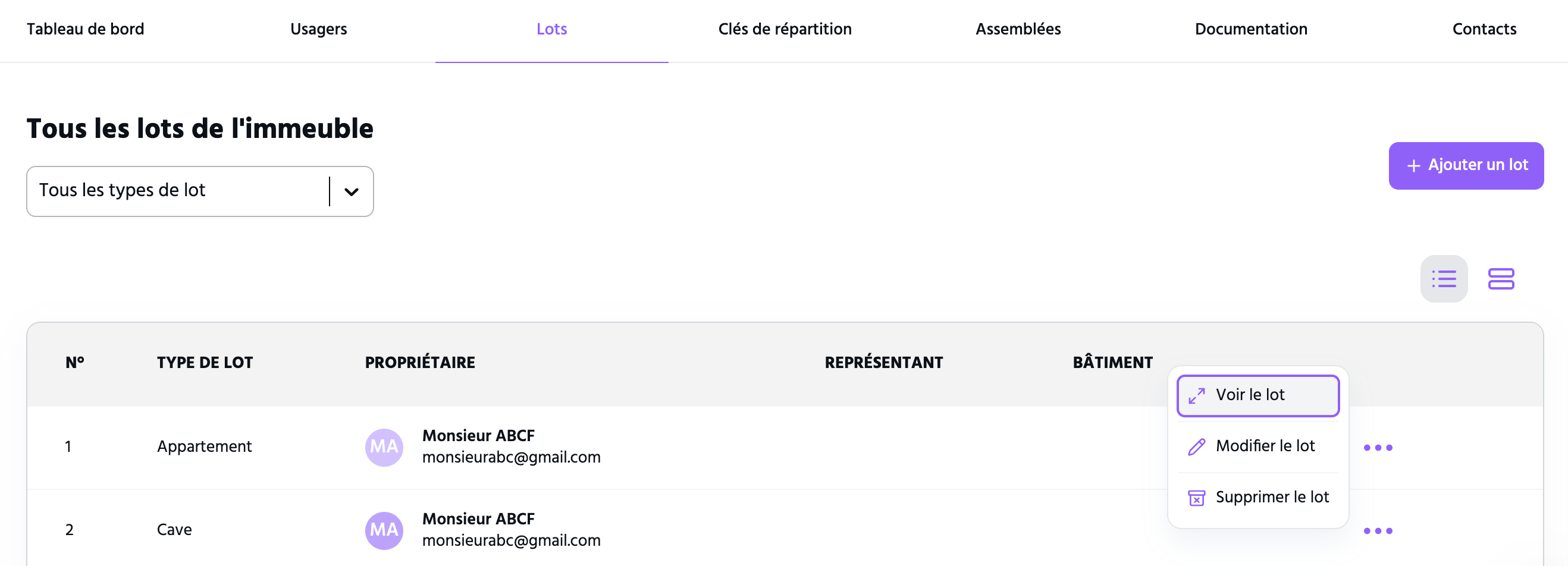Screen dimensions: 1568x566
Task: Open Tous les types de lot combo box
Action: click(200, 191)
